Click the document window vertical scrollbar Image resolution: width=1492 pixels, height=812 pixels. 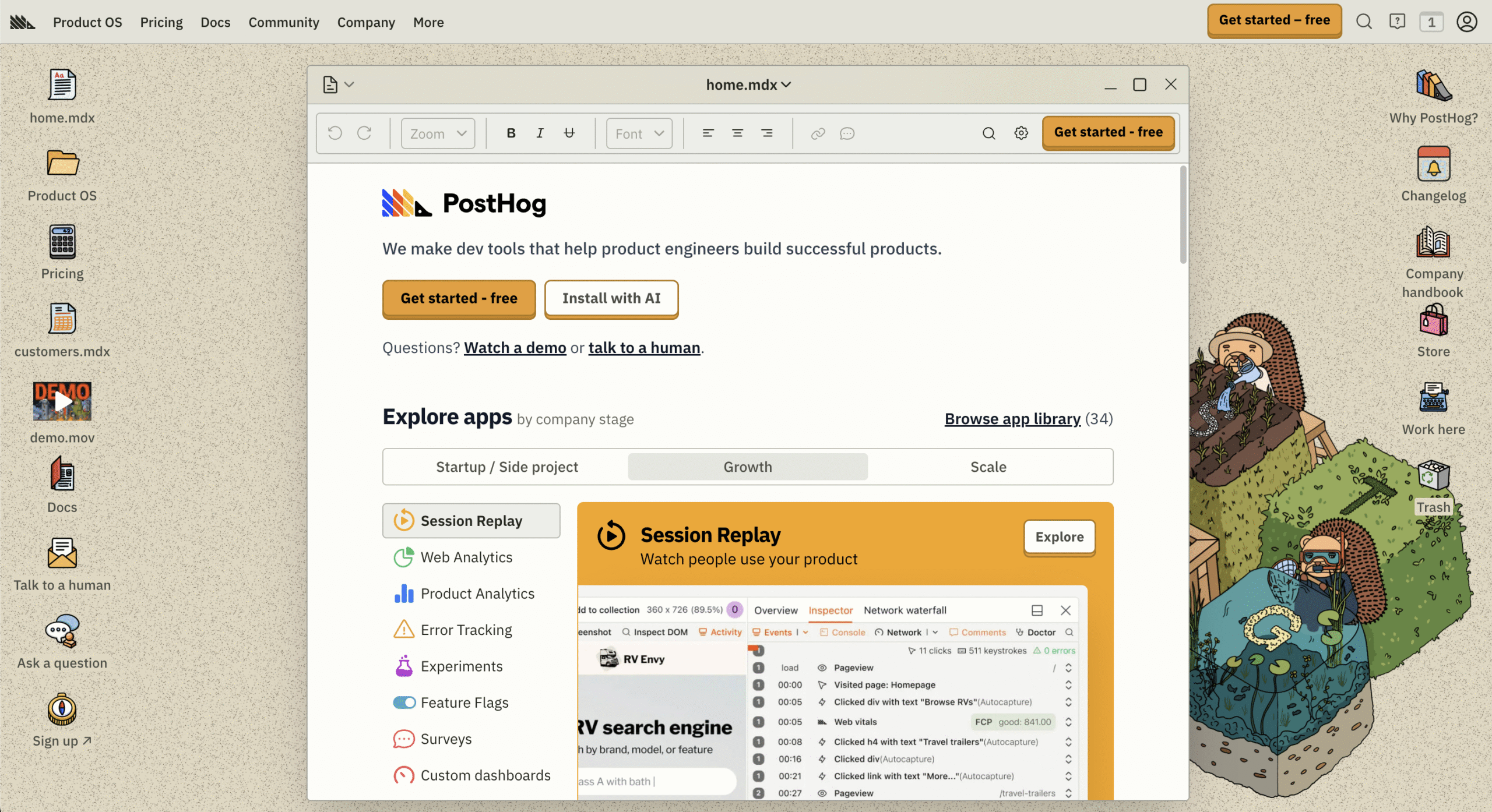pyautogui.click(x=1183, y=216)
